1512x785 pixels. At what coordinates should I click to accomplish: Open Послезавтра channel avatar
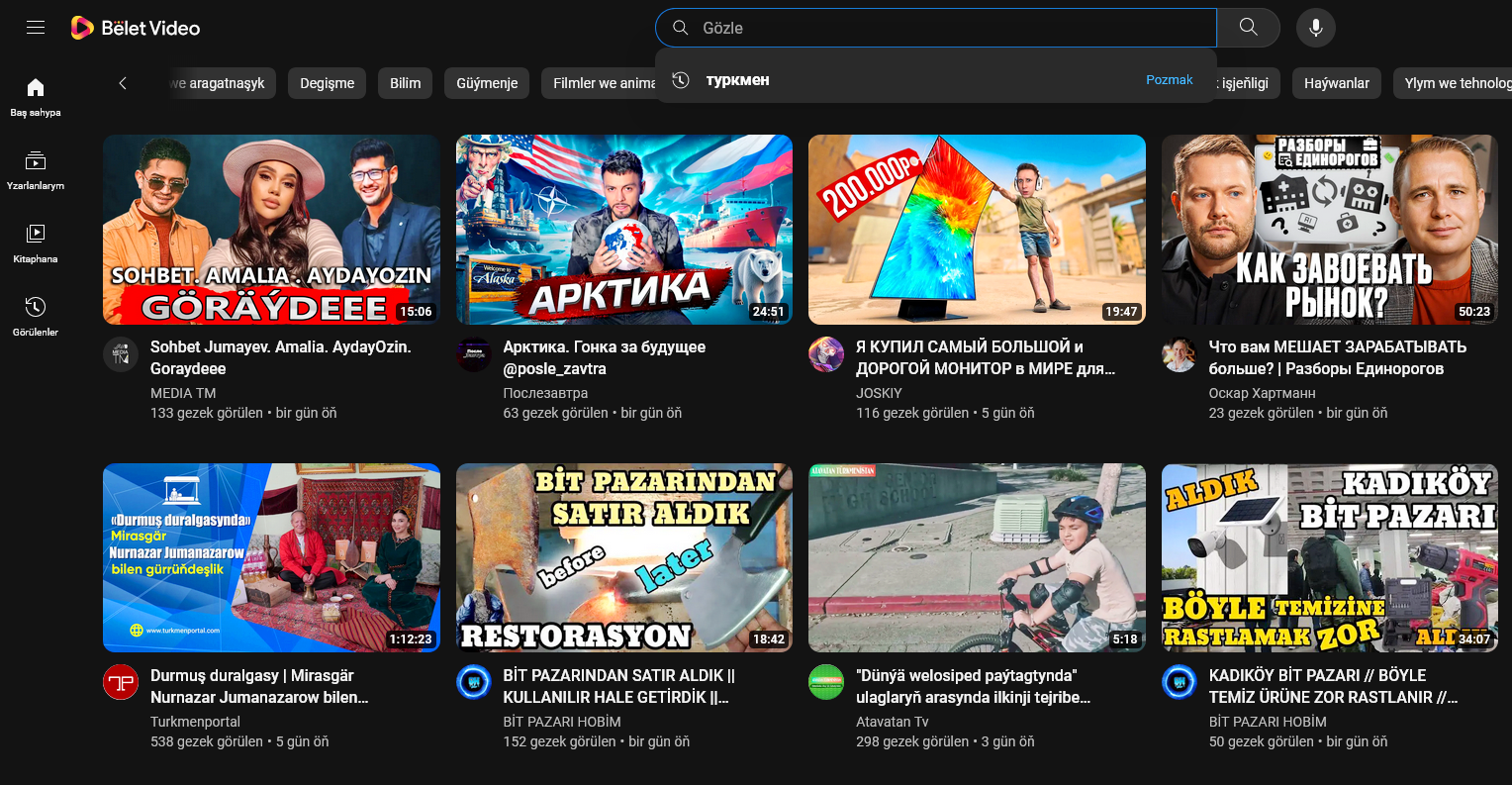(x=473, y=354)
